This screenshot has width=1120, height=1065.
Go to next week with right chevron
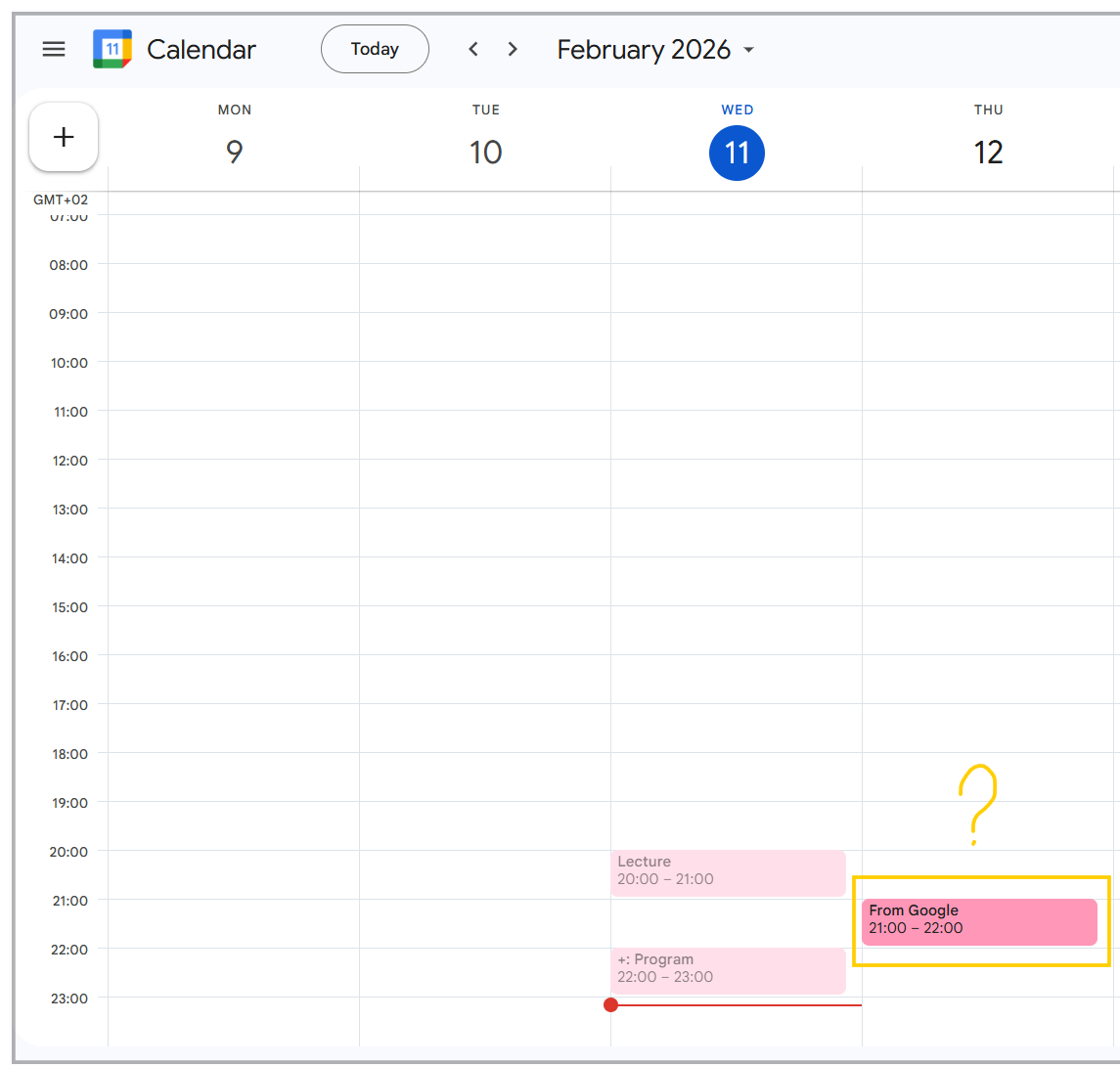pos(513,49)
